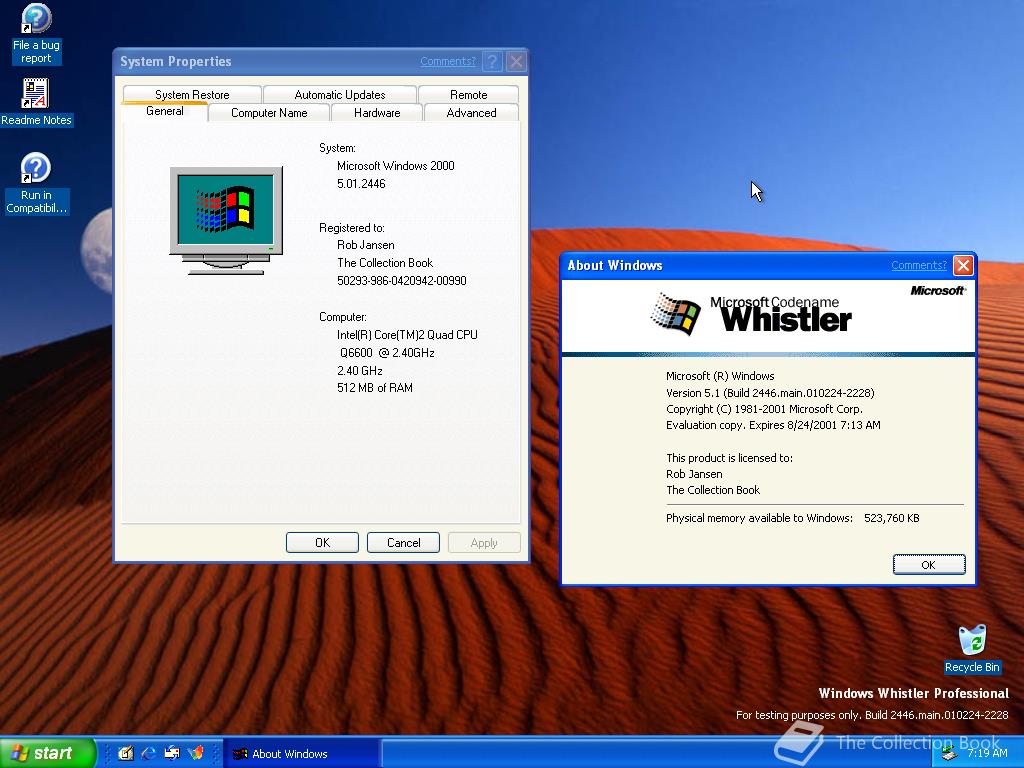The image size is (1024, 768).
Task: Switch to the Advanced tab
Action: coord(471,112)
